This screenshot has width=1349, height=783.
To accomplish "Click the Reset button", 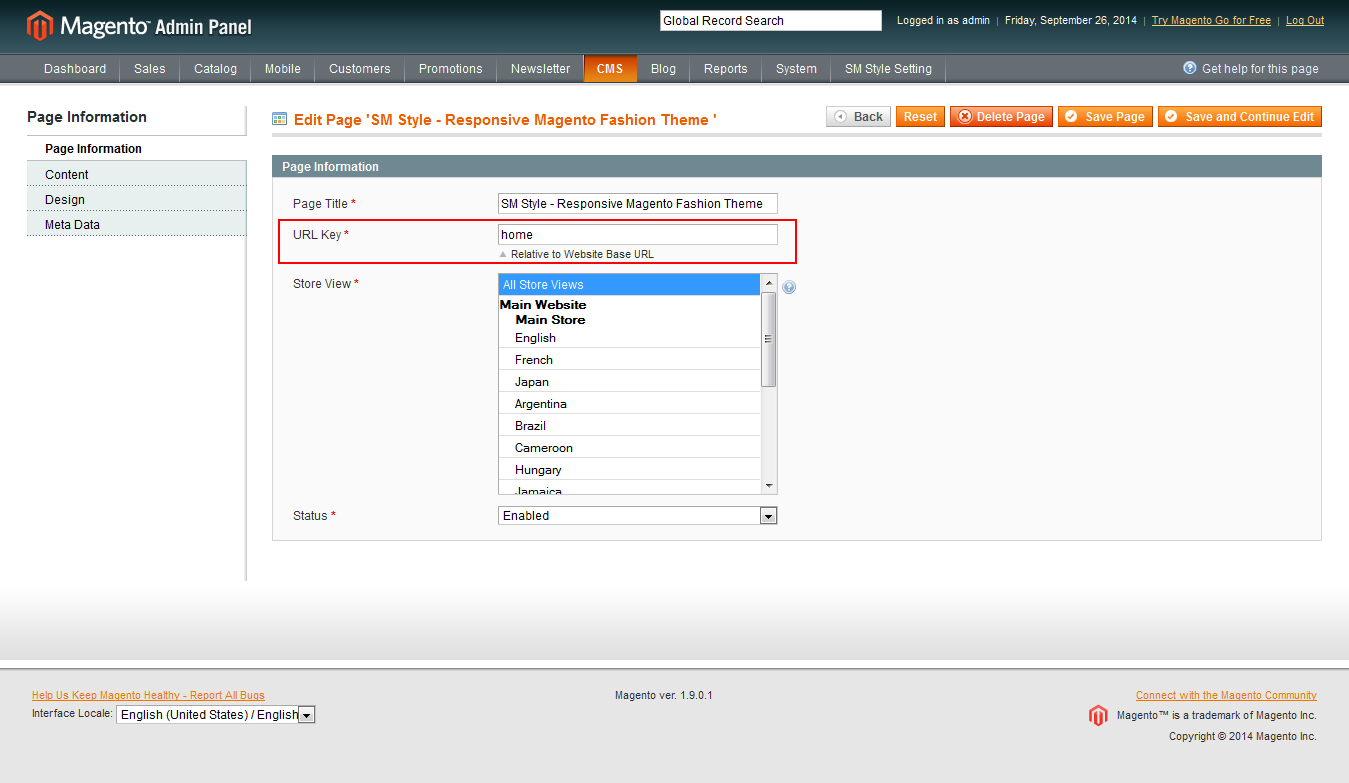I will point(920,117).
